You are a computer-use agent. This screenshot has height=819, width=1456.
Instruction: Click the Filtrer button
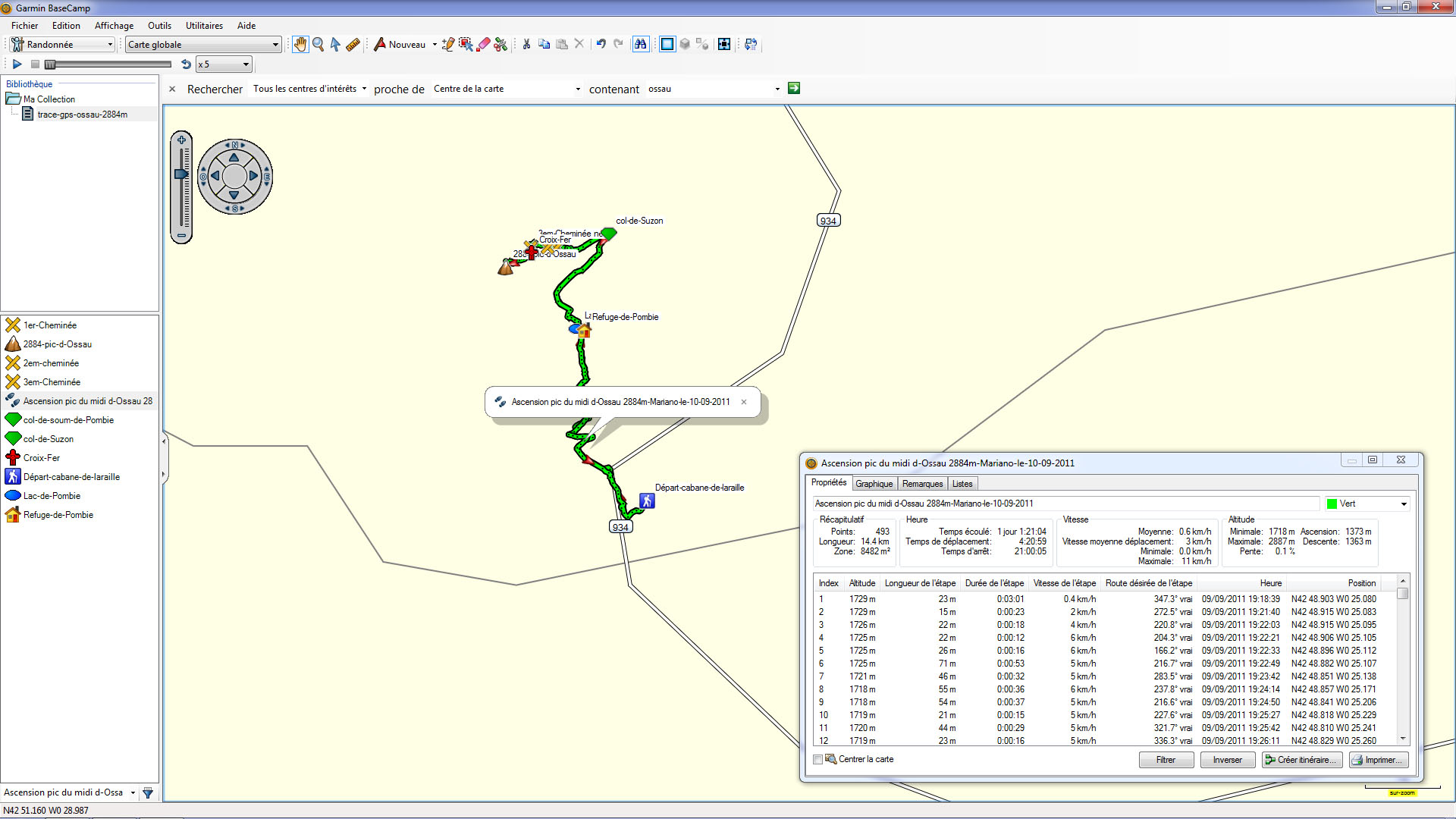pos(1166,760)
